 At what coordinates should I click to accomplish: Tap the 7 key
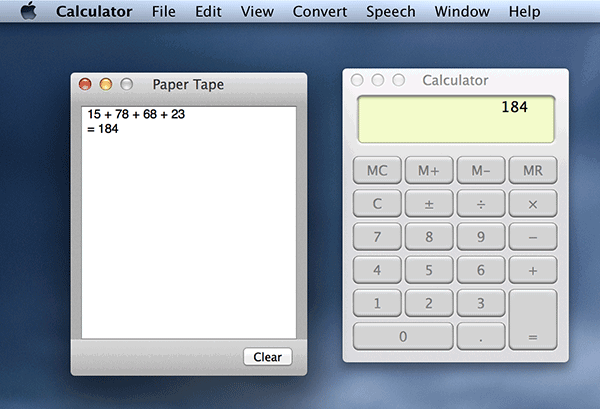click(x=377, y=236)
